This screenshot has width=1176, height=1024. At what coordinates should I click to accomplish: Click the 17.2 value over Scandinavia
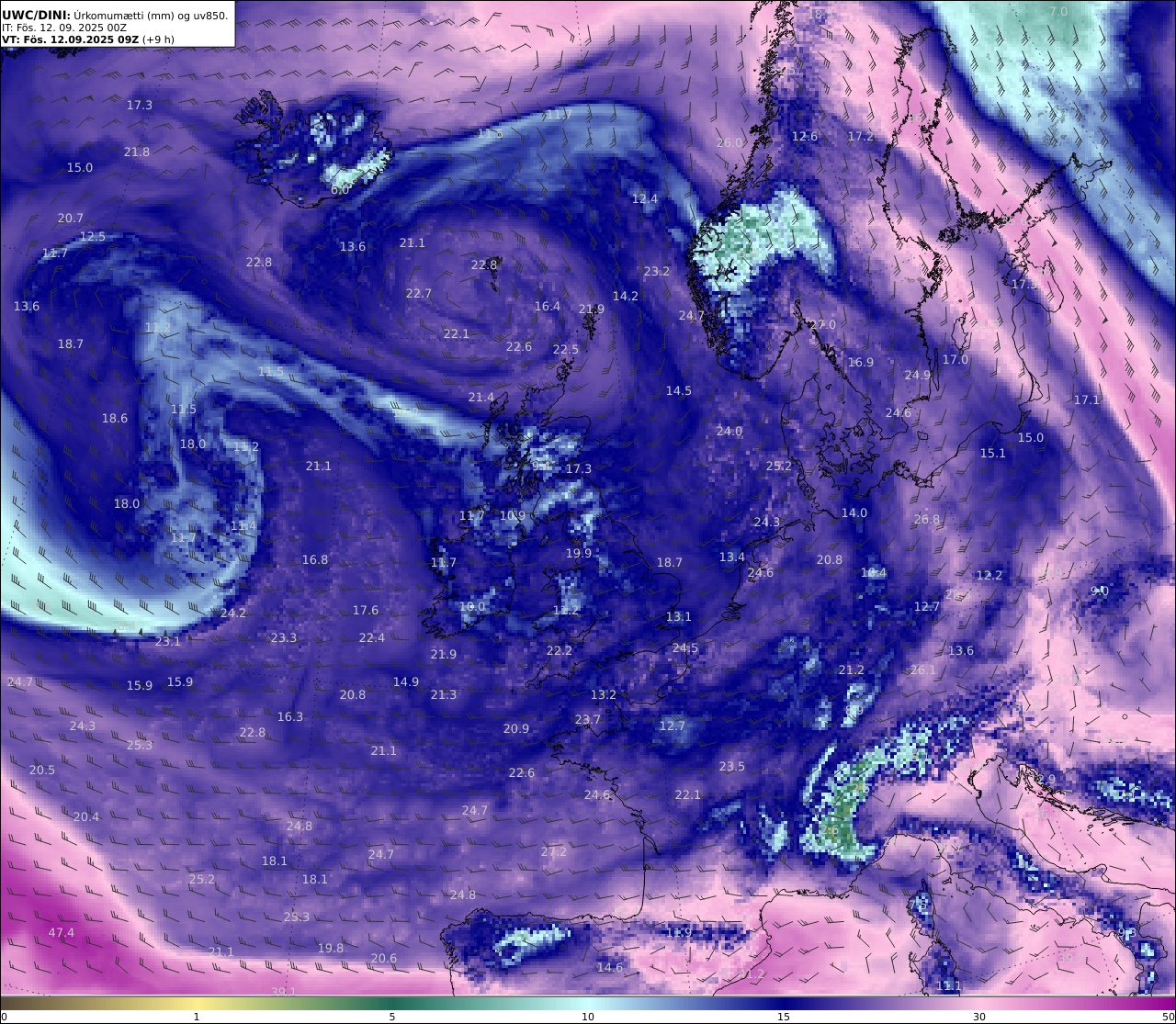(861, 136)
